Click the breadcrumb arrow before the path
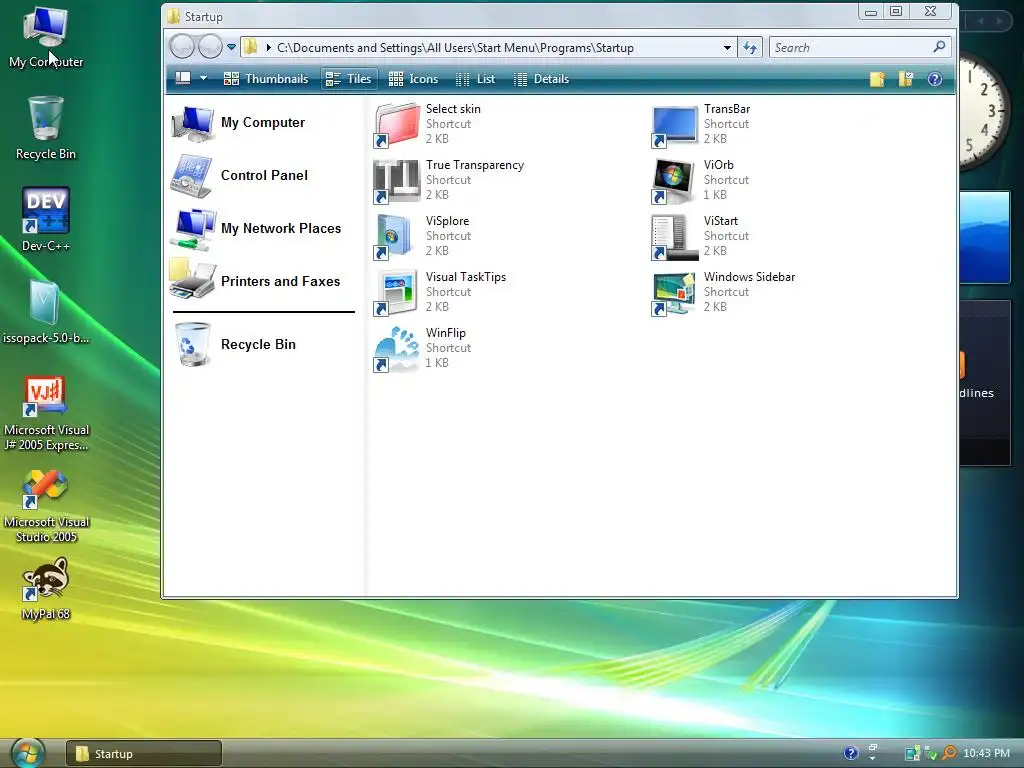1024x768 pixels. coord(268,48)
